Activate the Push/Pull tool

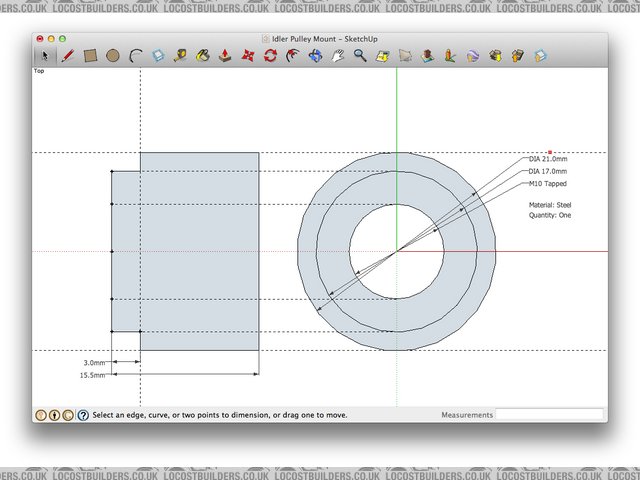point(226,56)
